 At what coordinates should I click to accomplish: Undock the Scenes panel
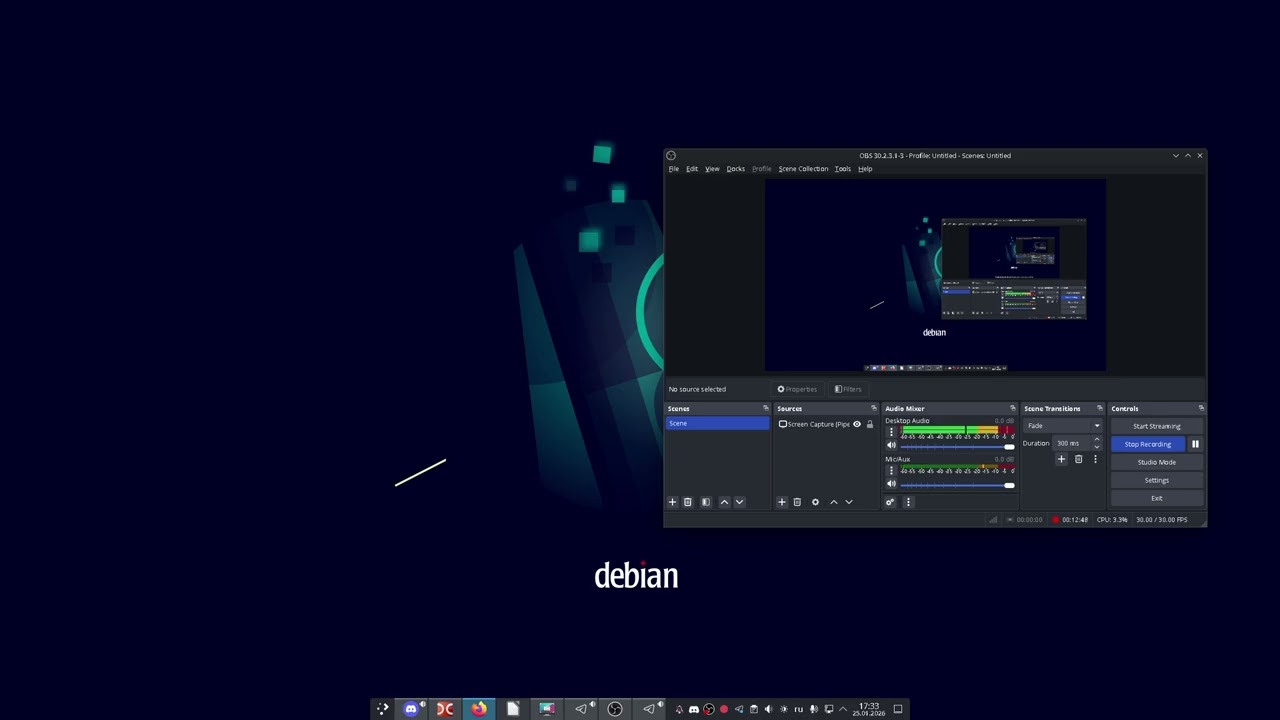coord(766,408)
